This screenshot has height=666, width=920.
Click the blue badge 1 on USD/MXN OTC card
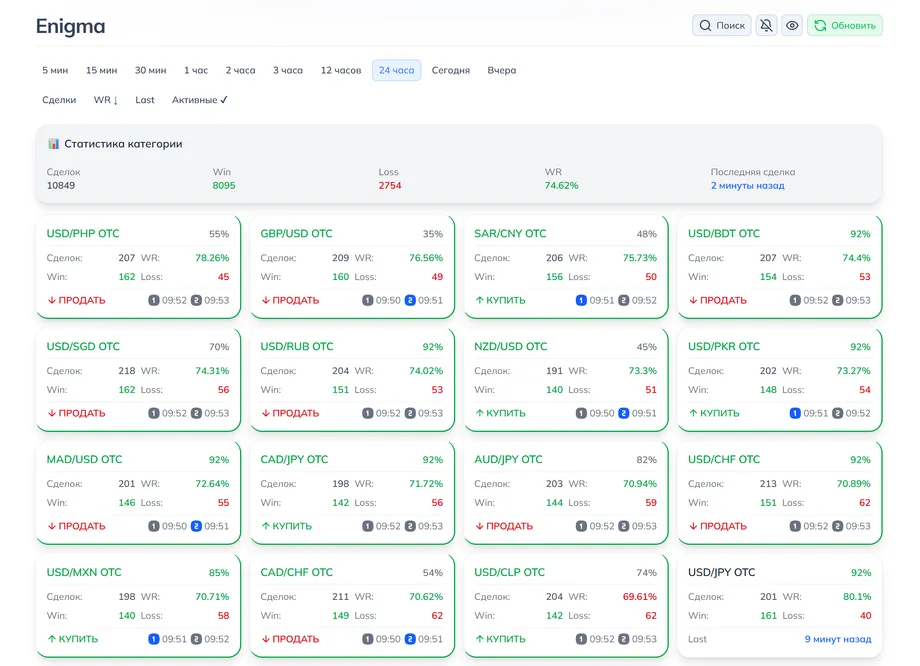click(153, 639)
